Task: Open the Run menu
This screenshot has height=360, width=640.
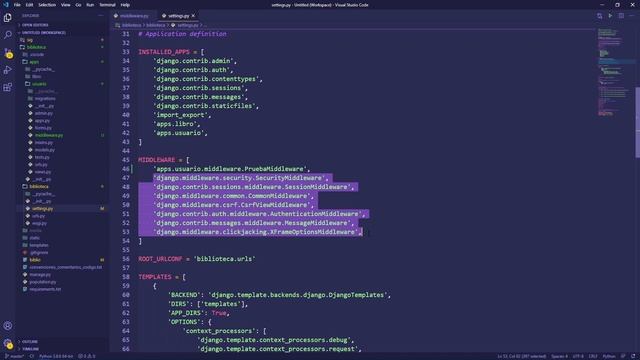Action: tap(90, 5)
